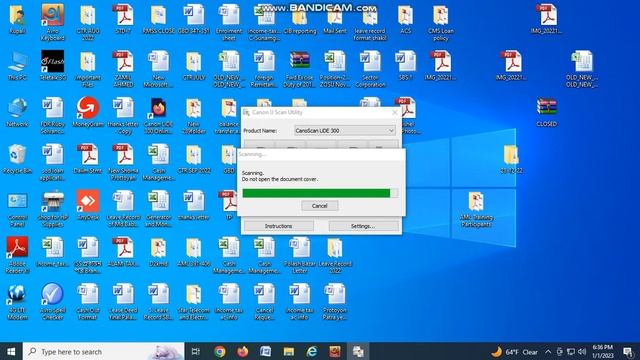Open File Explorer from the taskbar
This screenshot has height=360, width=640.
tap(289, 351)
